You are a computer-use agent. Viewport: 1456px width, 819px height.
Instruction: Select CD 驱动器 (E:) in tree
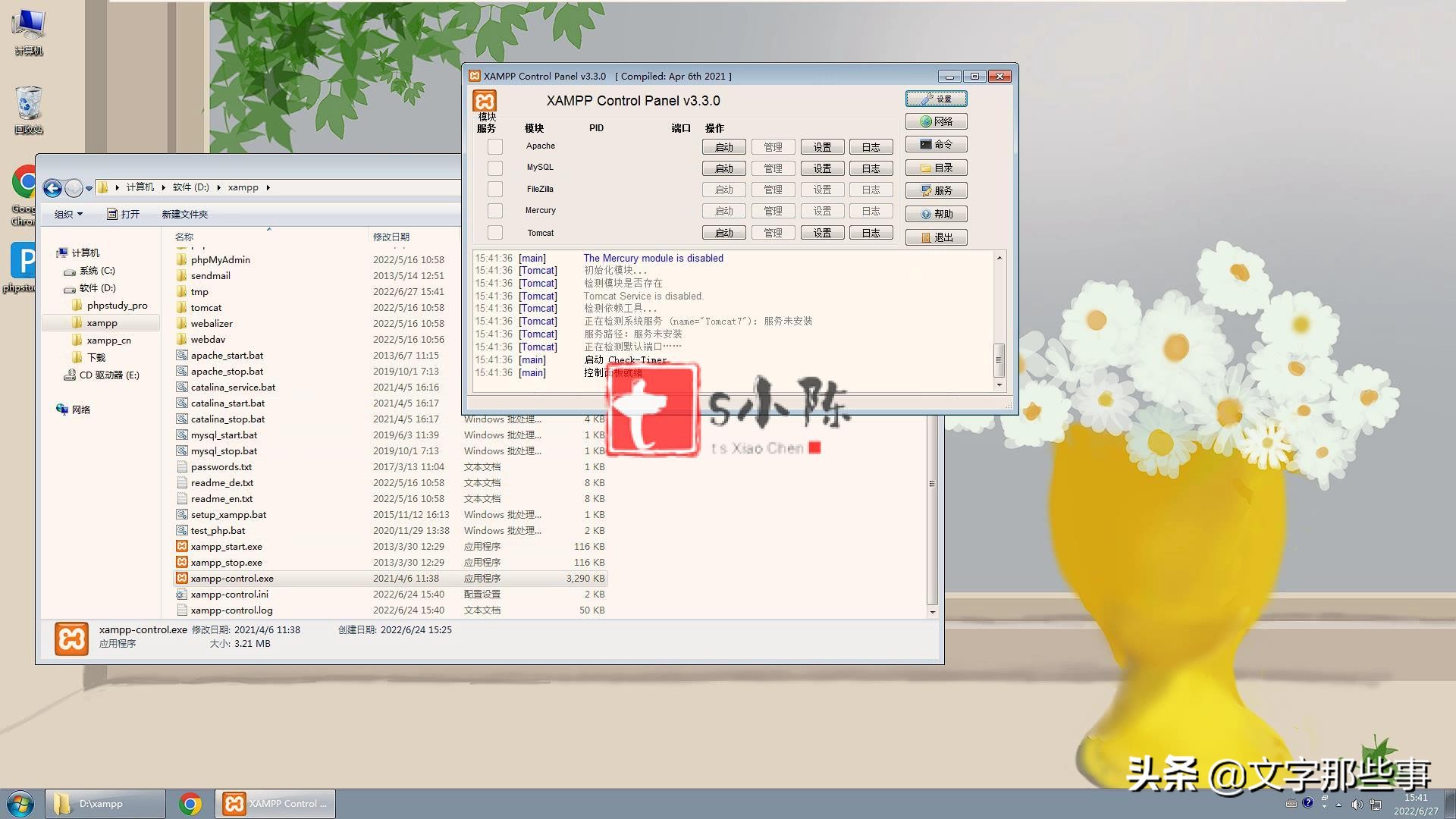102,375
